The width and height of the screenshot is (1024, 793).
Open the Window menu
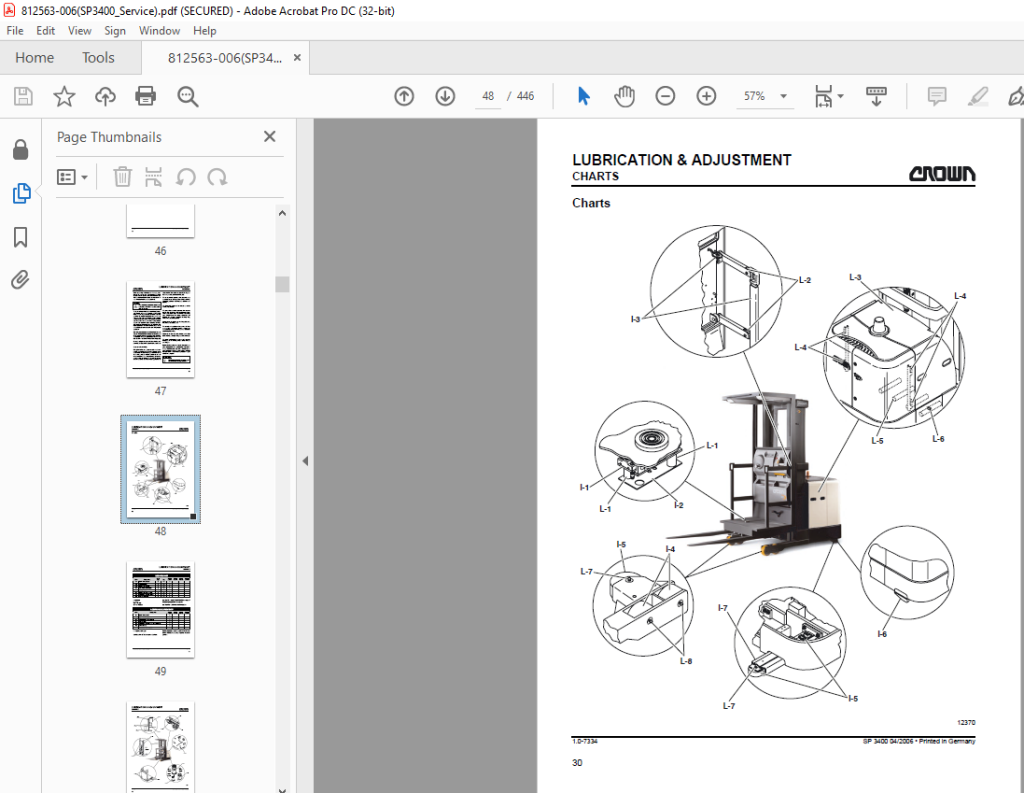(x=159, y=31)
